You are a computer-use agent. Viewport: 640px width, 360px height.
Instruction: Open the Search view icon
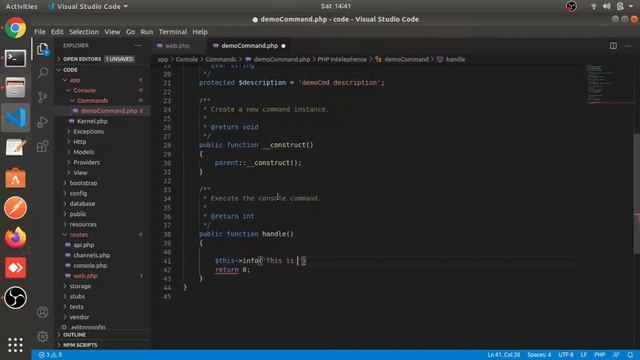point(43,73)
